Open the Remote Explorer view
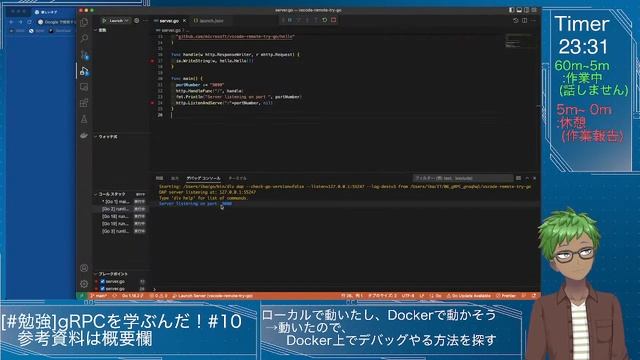640x360 pixels. [x=84, y=87]
